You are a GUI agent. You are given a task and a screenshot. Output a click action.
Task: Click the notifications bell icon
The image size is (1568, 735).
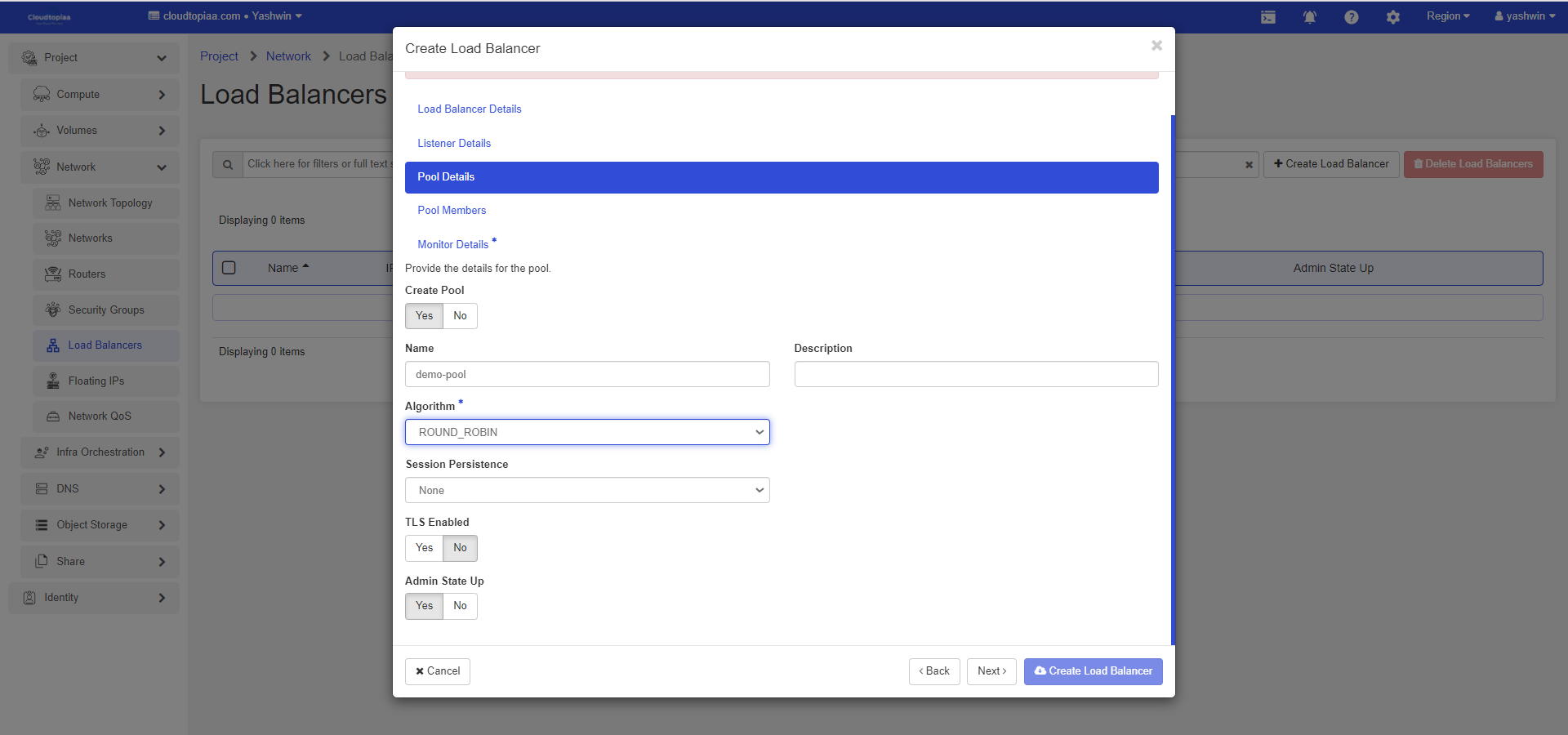(1309, 17)
